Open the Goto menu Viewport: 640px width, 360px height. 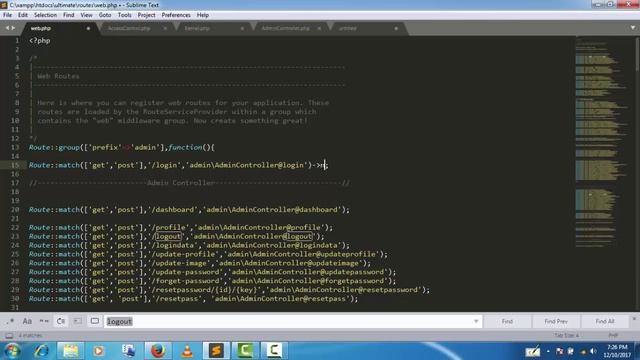pos(105,15)
